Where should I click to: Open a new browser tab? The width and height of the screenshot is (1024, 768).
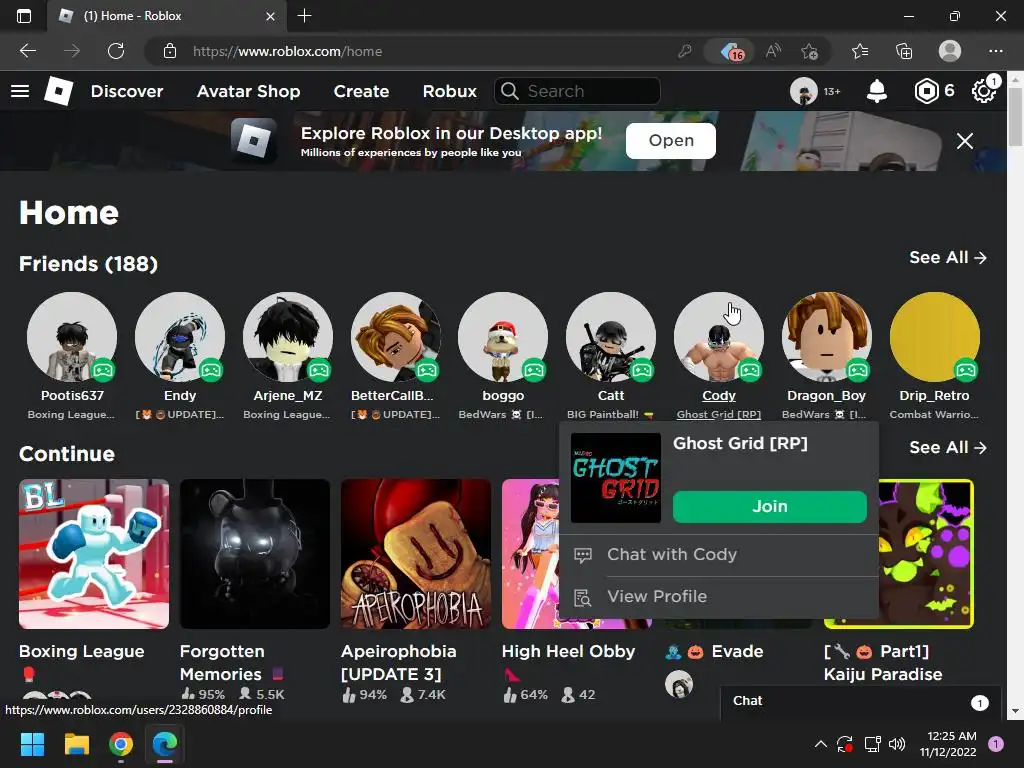point(304,16)
